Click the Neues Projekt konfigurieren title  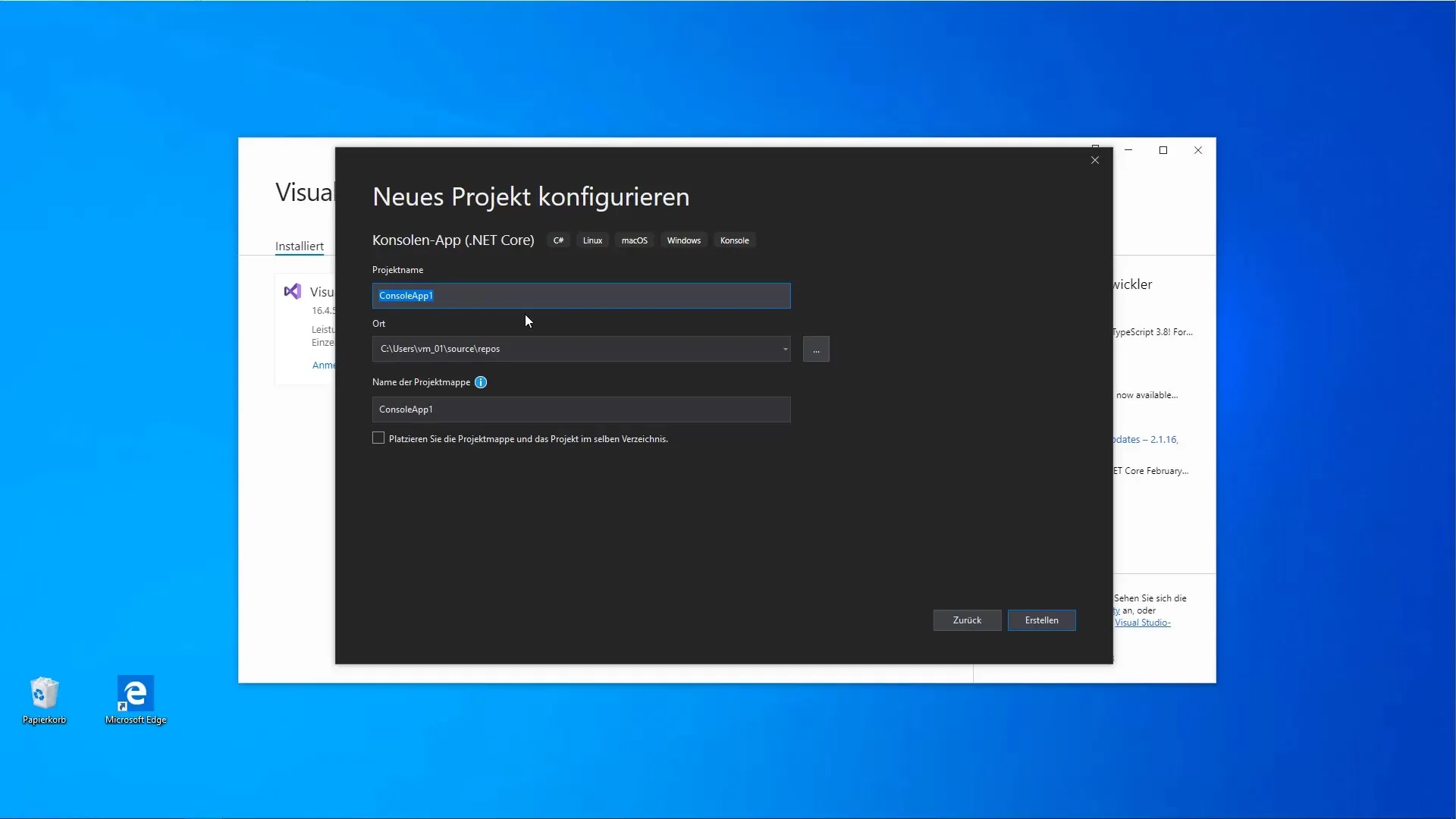(531, 196)
